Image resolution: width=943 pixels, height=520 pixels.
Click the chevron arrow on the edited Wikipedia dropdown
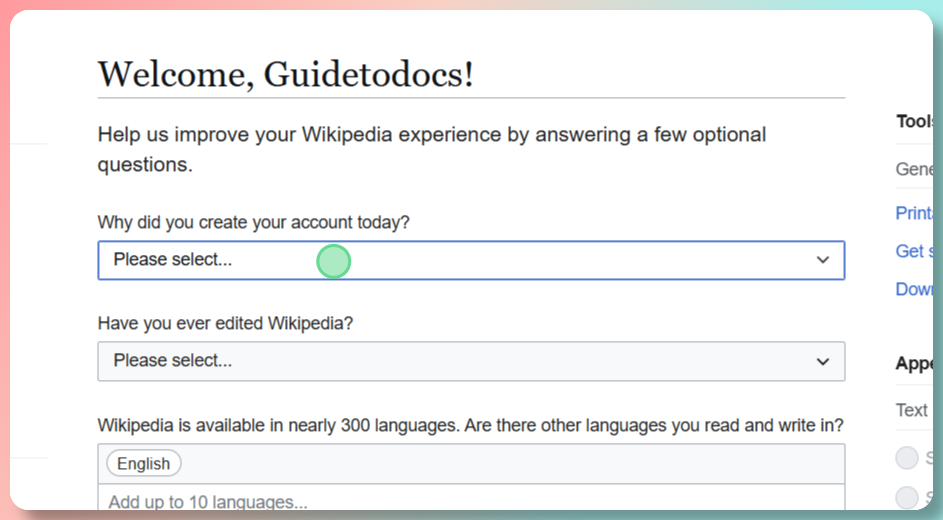822,361
